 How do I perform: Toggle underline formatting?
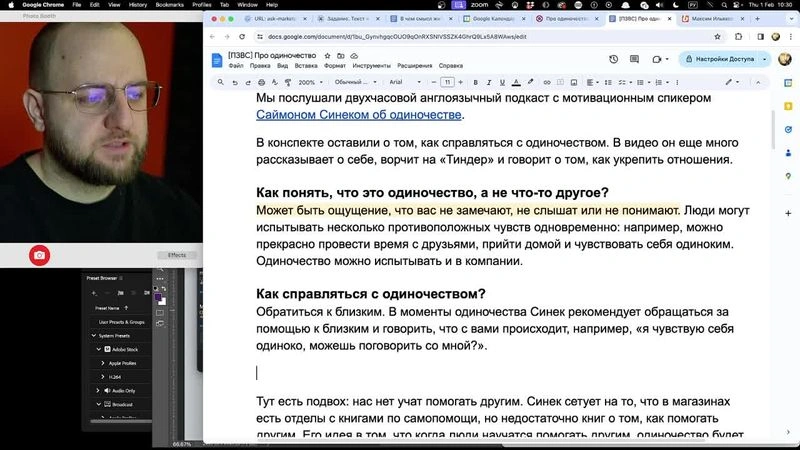click(502, 82)
